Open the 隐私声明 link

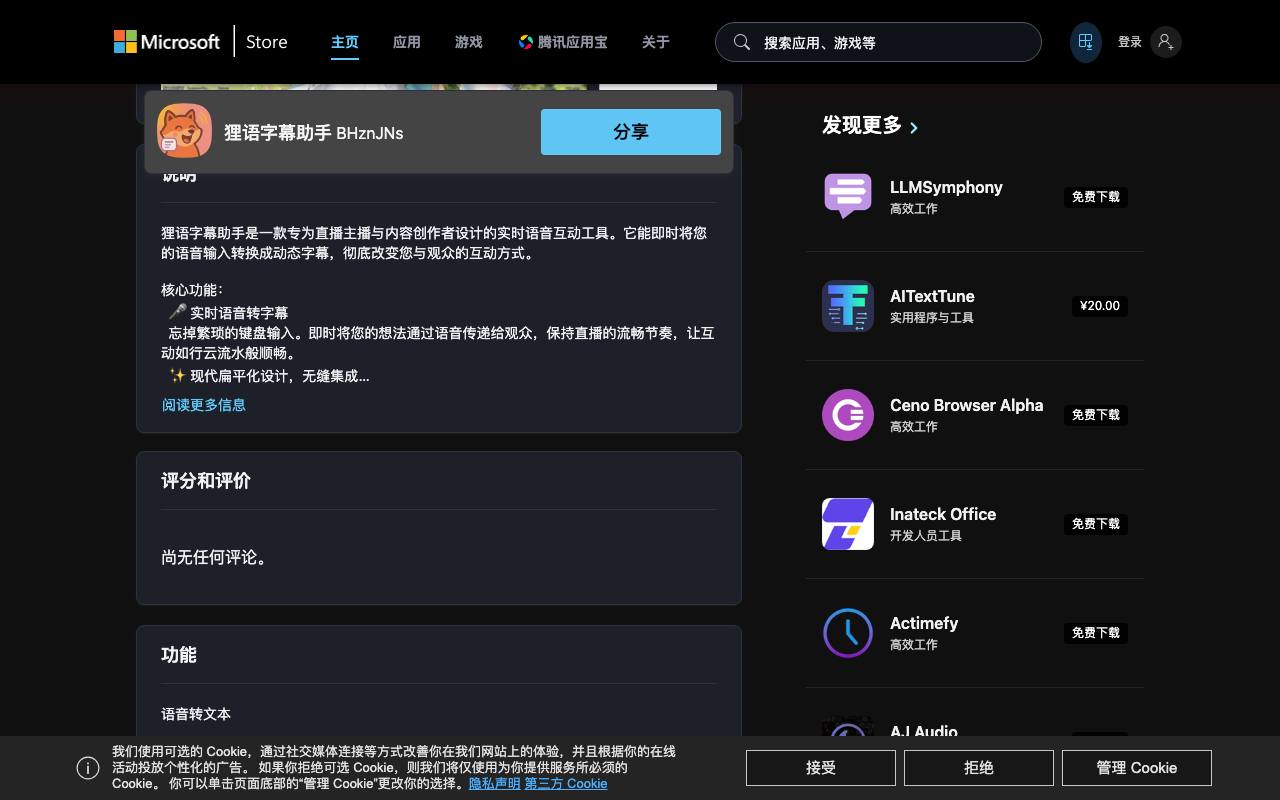(495, 784)
